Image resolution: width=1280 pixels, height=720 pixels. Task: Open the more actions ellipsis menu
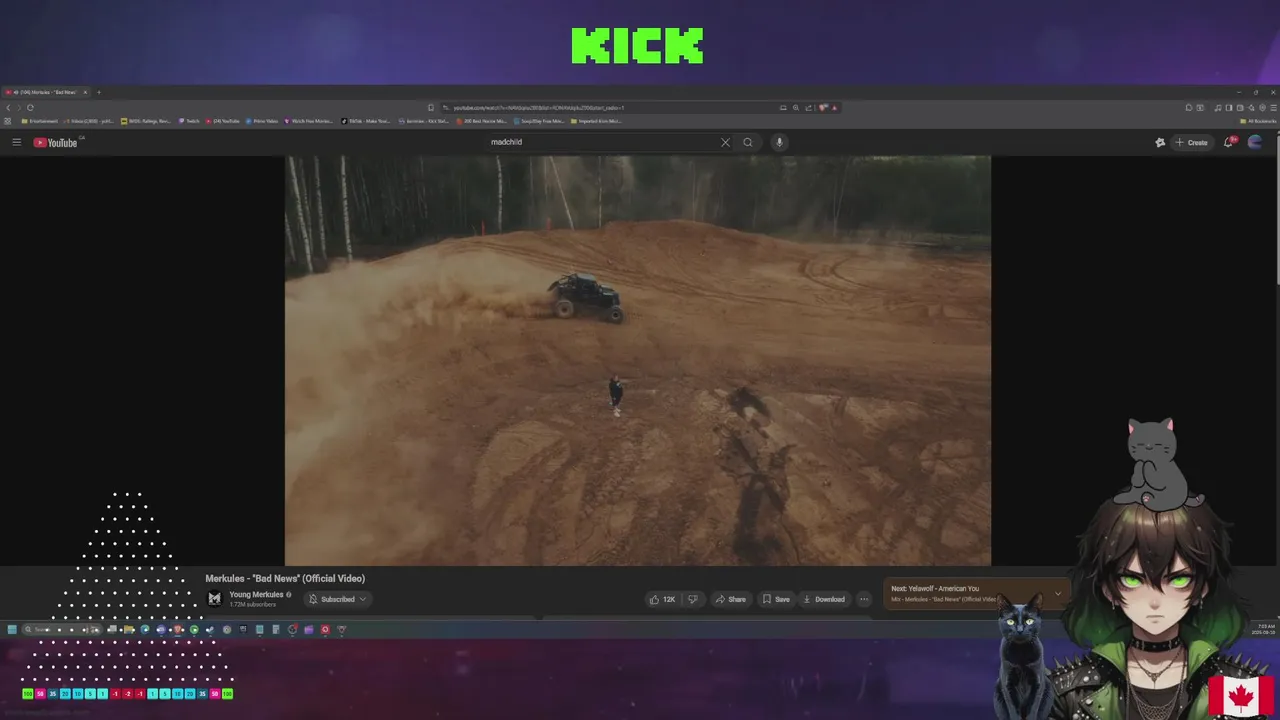pyautogui.click(x=864, y=599)
